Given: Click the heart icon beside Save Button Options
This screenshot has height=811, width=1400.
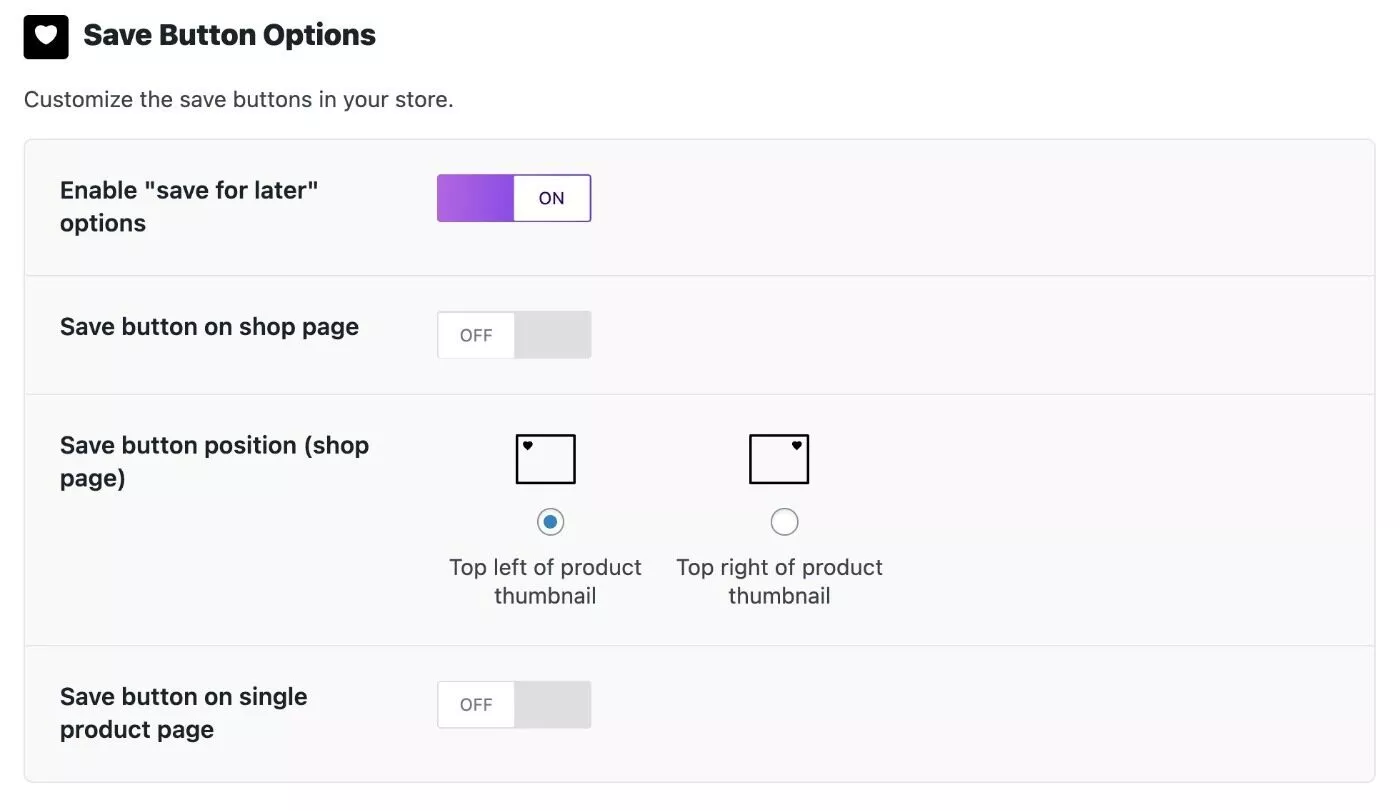Looking at the screenshot, I should click(x=46, y=36).
